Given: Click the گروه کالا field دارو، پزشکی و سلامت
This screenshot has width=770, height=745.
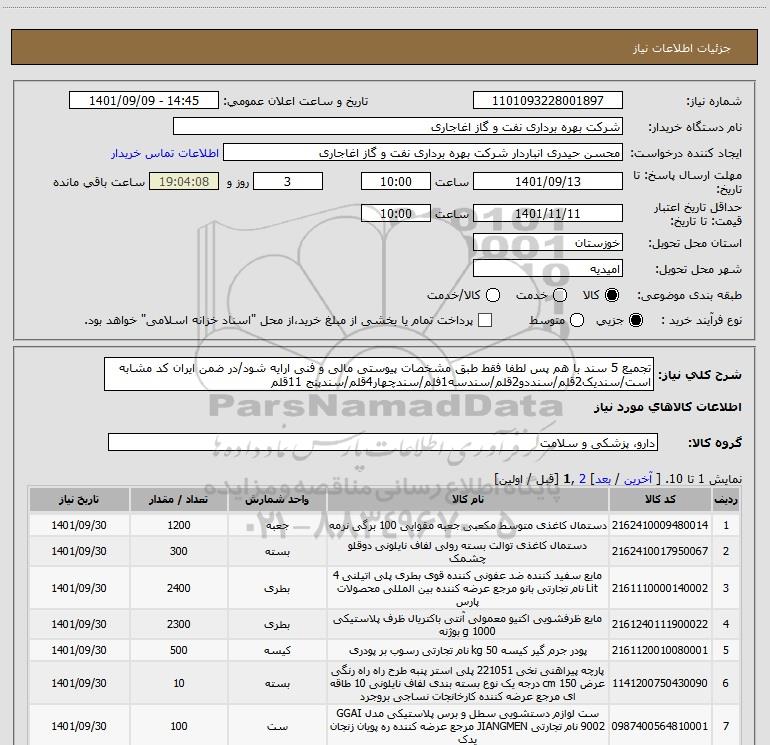Looking at the screenshot, I should tap(383, 442).
